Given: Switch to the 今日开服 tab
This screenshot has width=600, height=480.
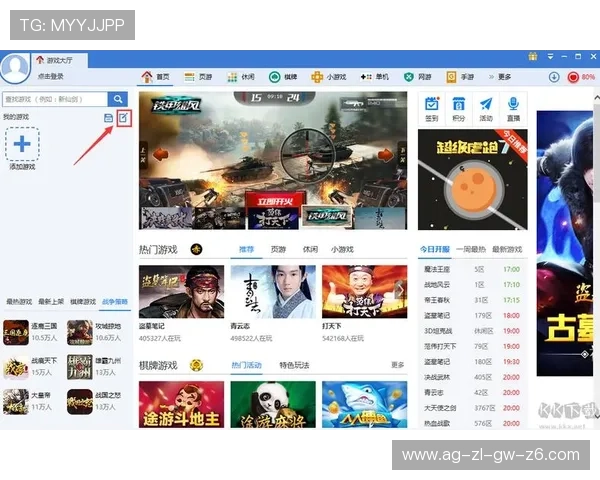Looking at the screenshot, I should (435, 250).
